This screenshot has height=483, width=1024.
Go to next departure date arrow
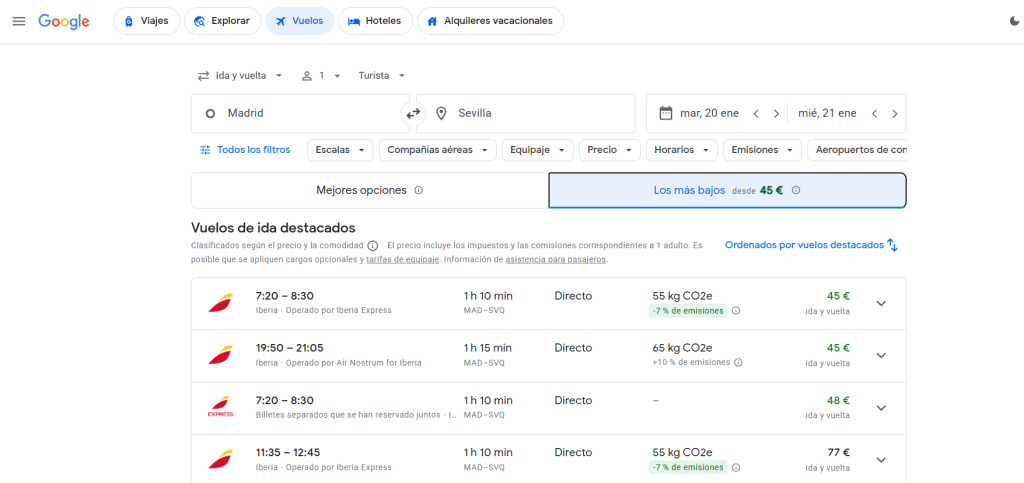click(x=776, y=114)
